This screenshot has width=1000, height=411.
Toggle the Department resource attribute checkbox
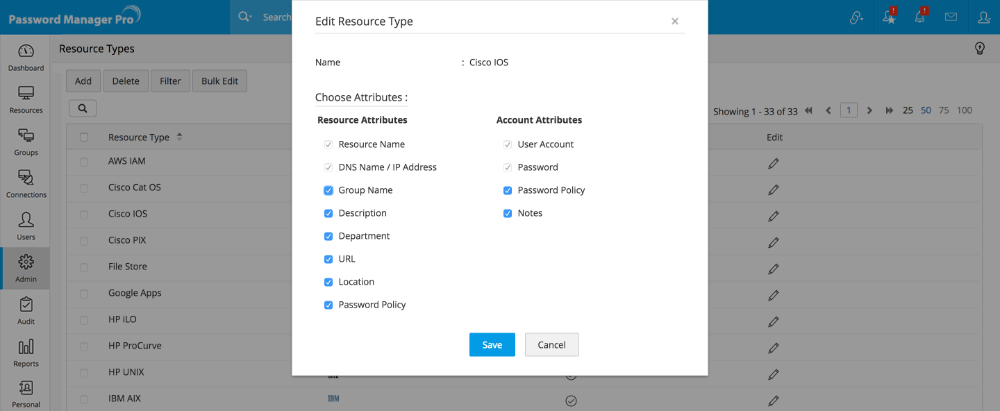point(328,236)
